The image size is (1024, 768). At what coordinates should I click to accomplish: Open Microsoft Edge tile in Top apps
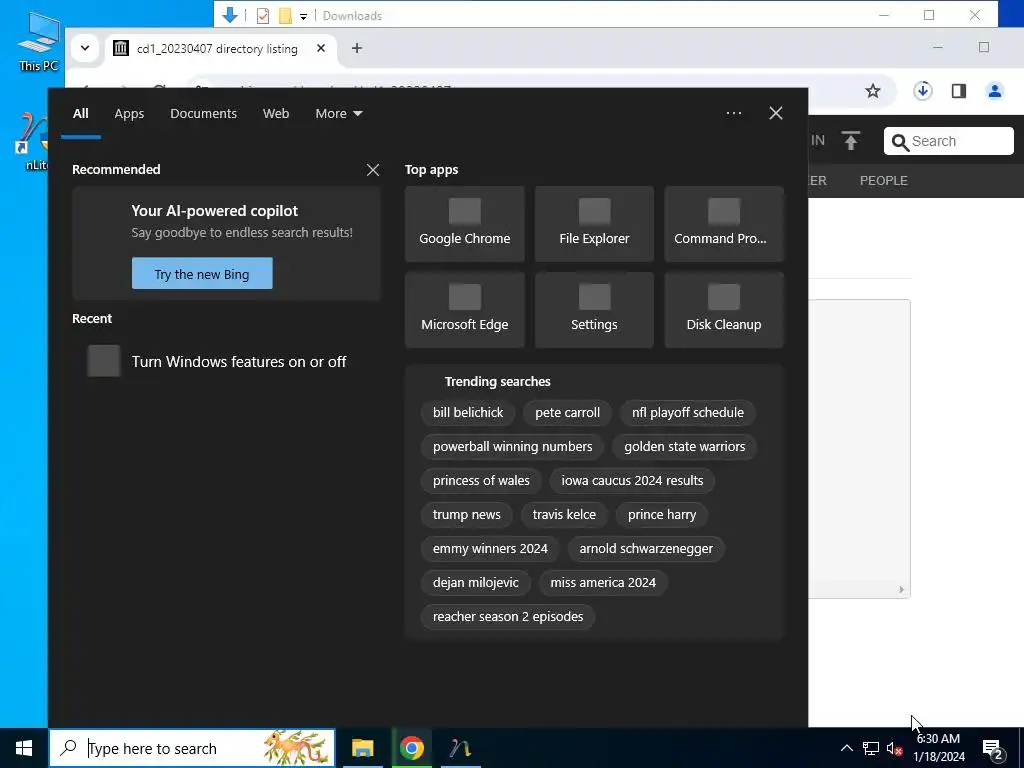[464, 310]
